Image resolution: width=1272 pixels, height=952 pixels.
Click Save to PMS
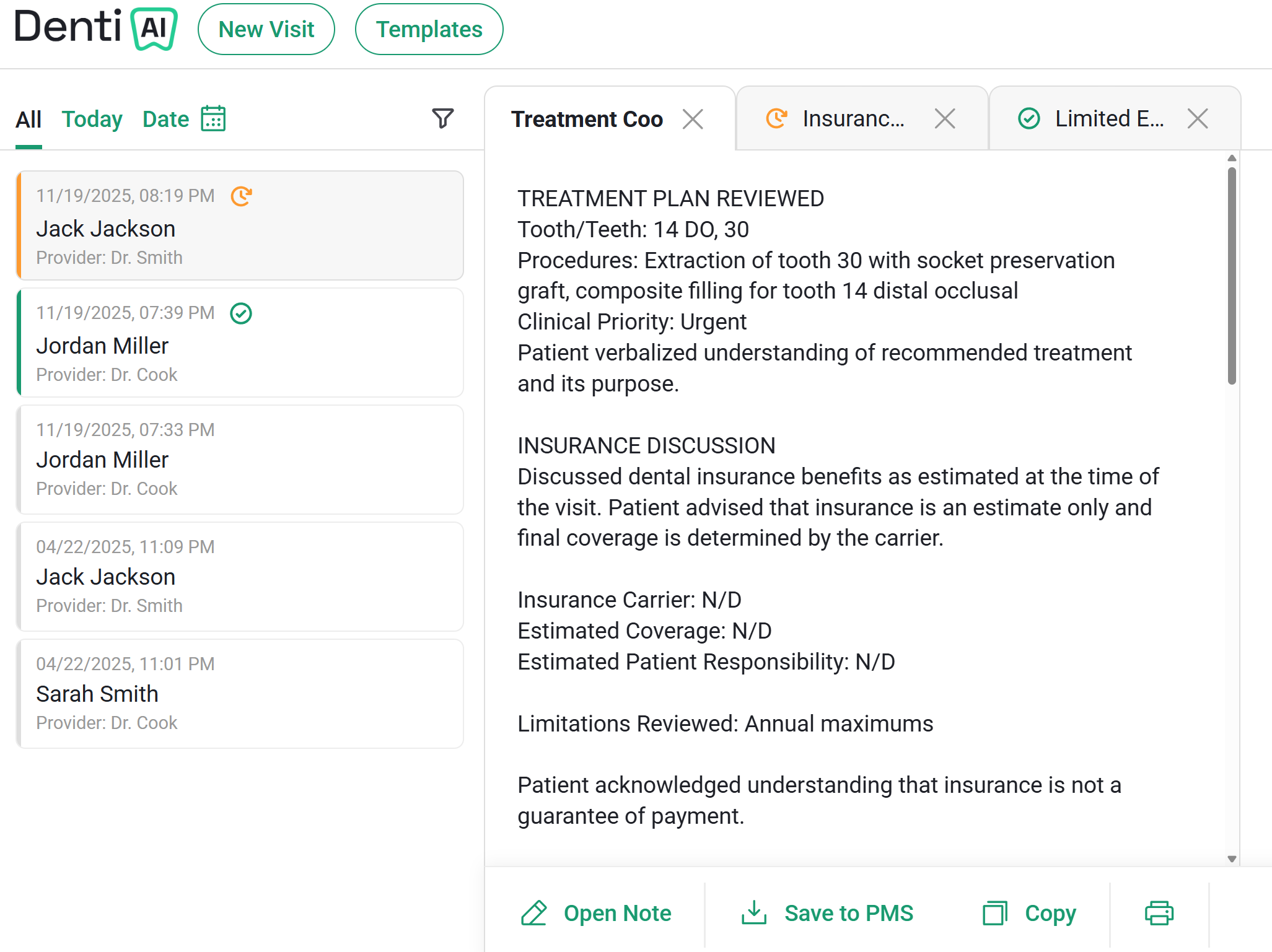coord(827,913)
